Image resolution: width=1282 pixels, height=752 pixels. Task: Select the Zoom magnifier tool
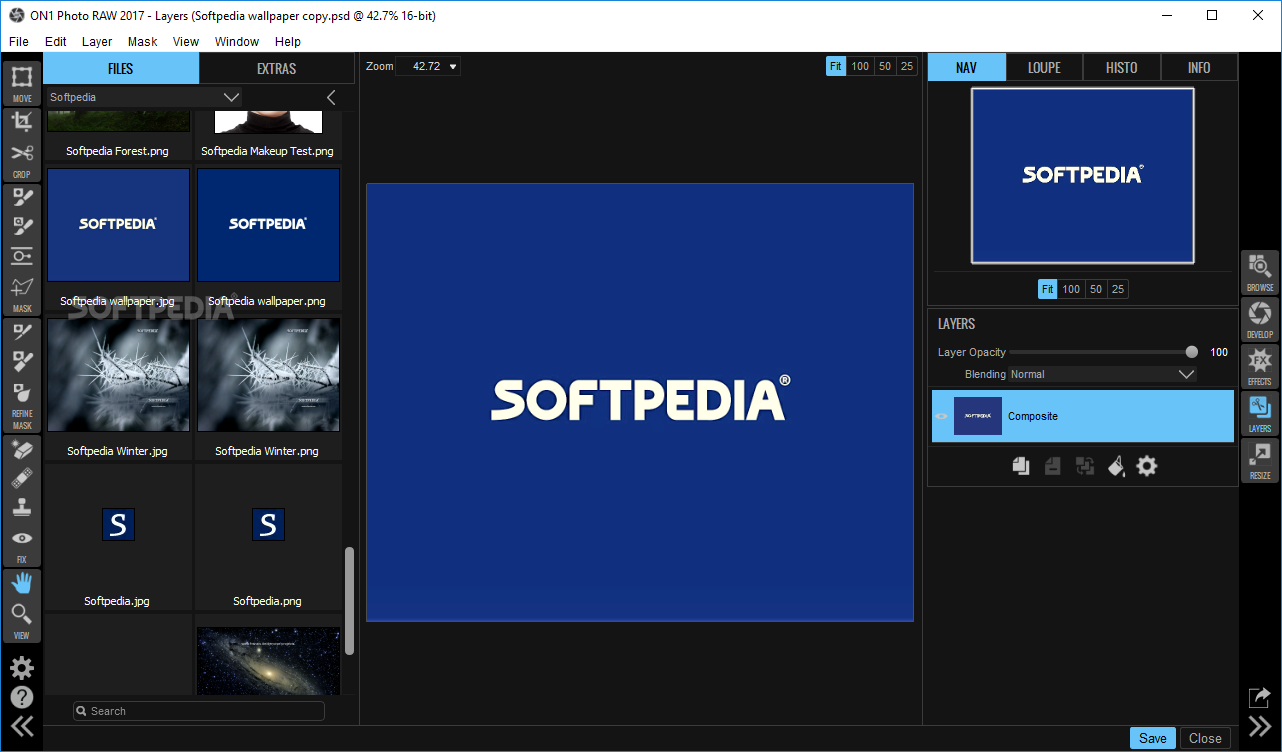[22, 613]
